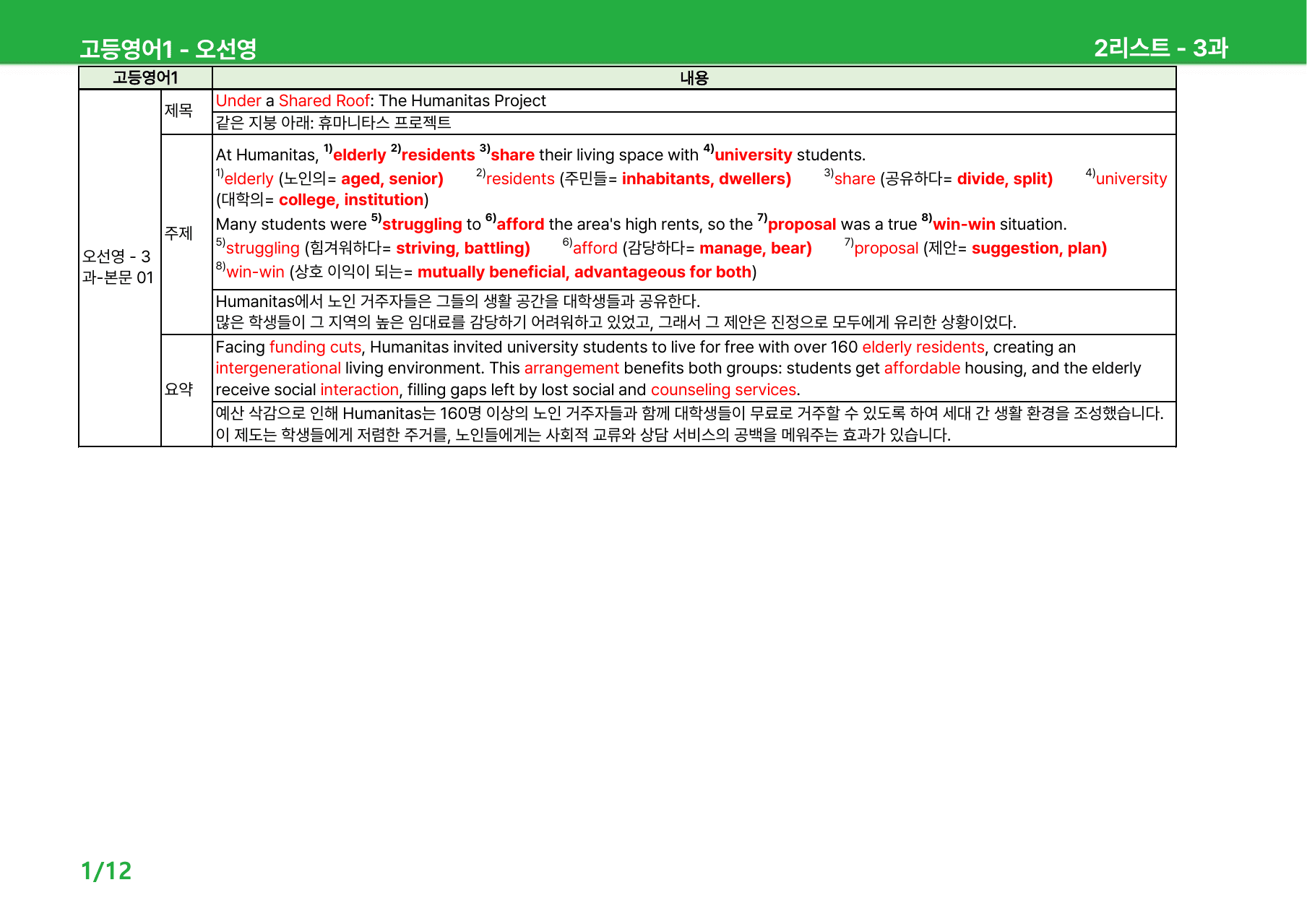Click the synonyms inhabitants, dwellers
This screenshot has height=924, width=1307.
706,178
